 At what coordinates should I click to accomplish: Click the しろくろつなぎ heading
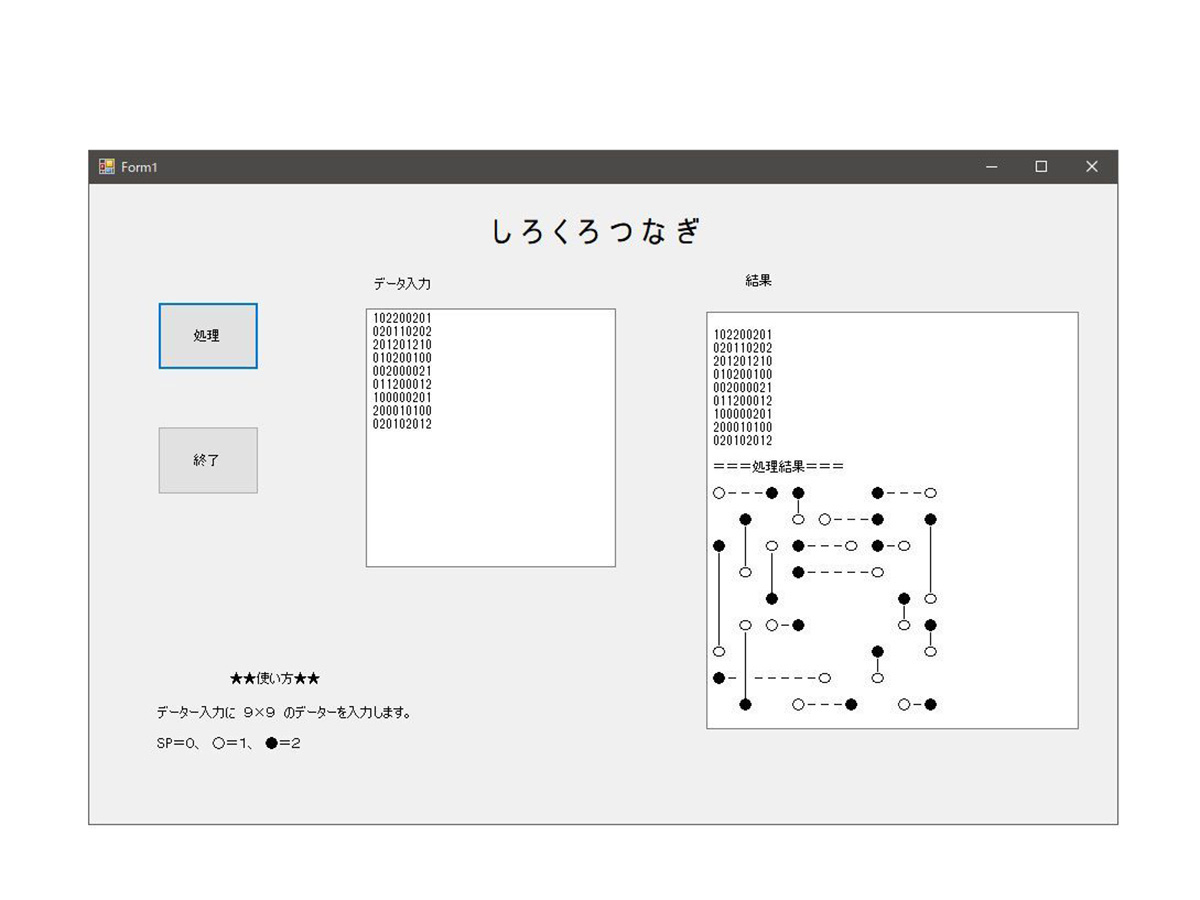tap(596, 232)
